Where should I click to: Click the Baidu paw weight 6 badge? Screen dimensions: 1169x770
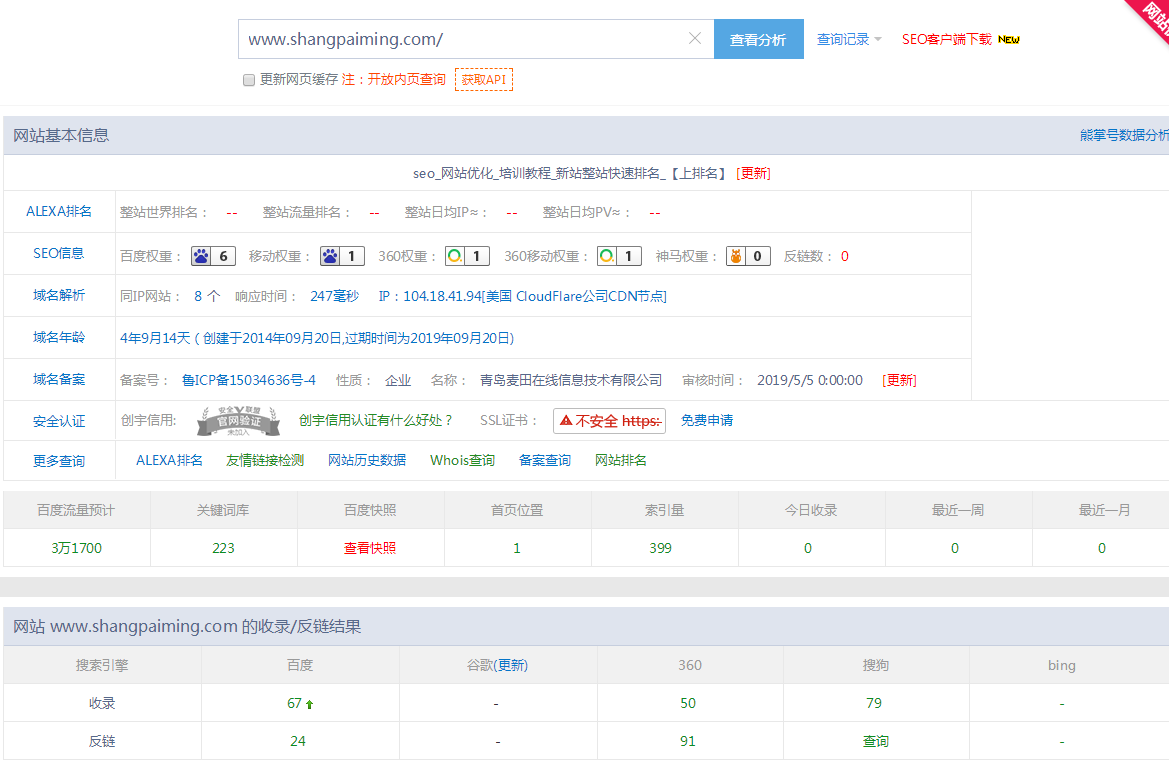[x=213, y=256]
